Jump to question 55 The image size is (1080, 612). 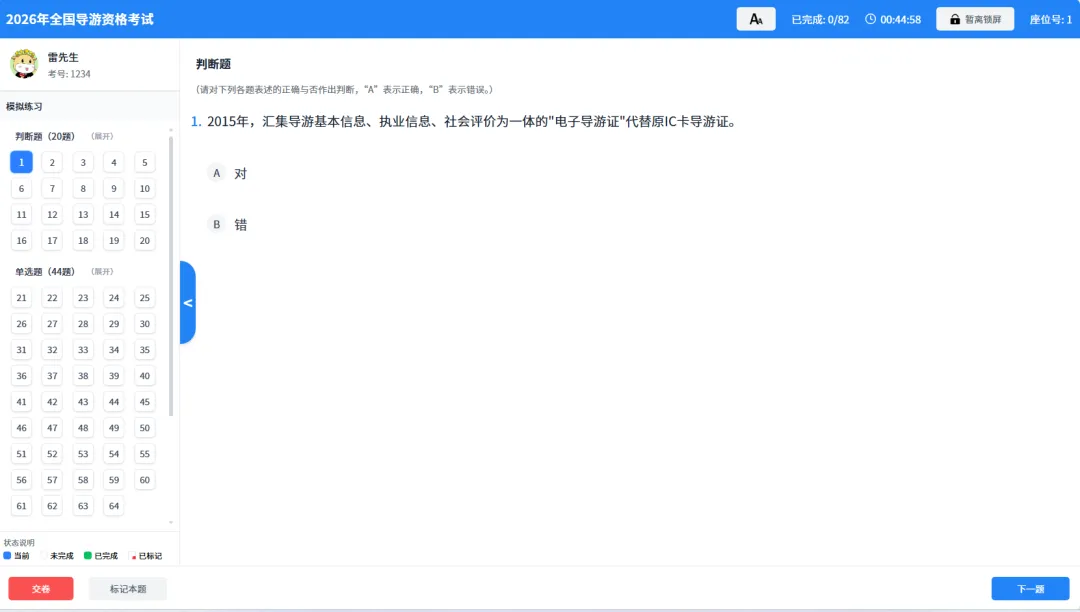[145, 454]
